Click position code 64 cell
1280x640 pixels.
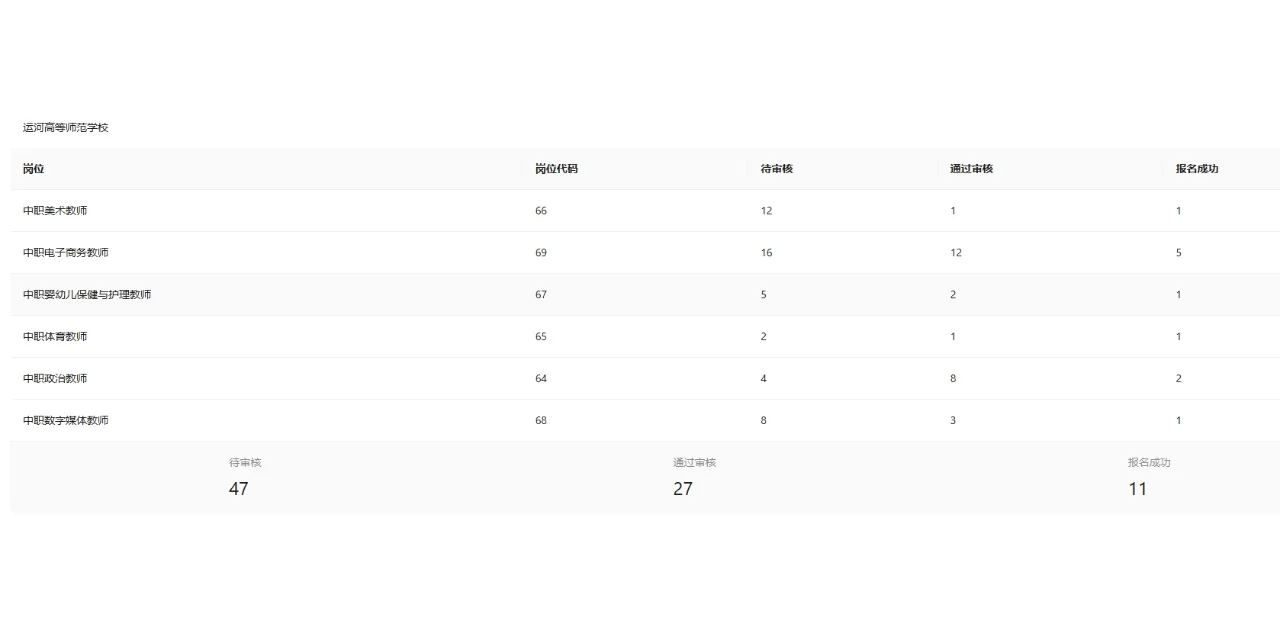[541, 379]
